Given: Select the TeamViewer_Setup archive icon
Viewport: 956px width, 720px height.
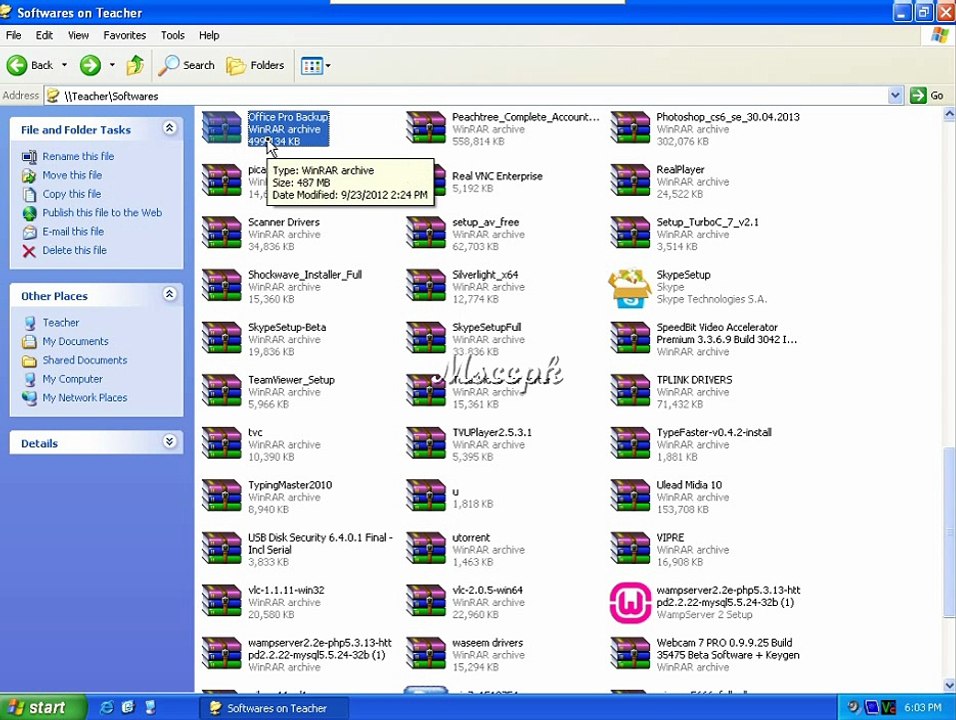Looking at the screenshot, I should [222, 390].
